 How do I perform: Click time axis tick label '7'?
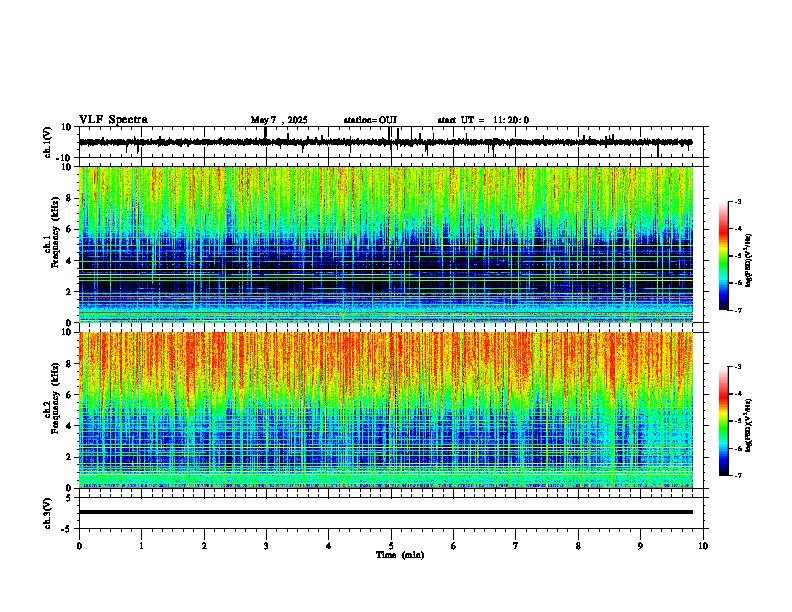516,546
